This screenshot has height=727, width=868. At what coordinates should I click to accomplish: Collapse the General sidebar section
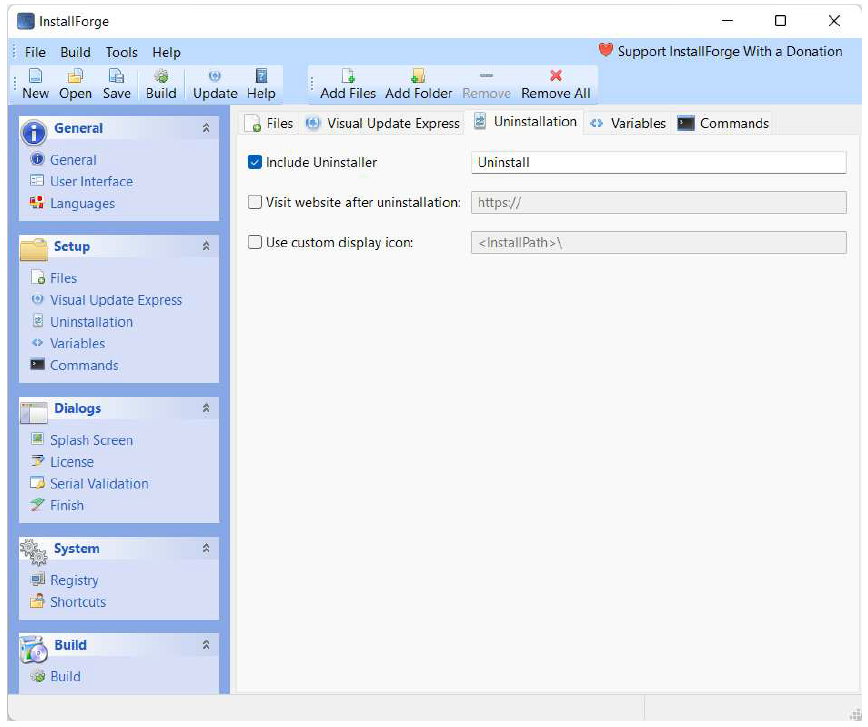(206, 128)
